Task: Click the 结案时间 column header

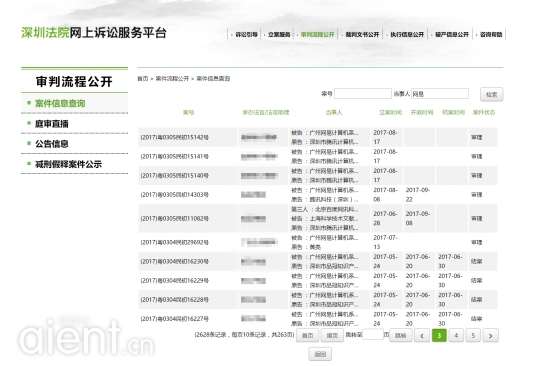Action: coord(453,112)
